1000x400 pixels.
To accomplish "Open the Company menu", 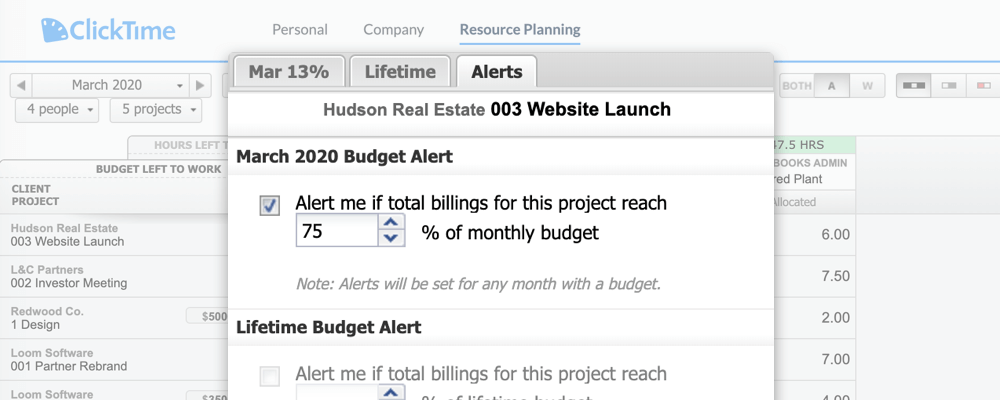I will pyautogui.click(x=393, y=30).
